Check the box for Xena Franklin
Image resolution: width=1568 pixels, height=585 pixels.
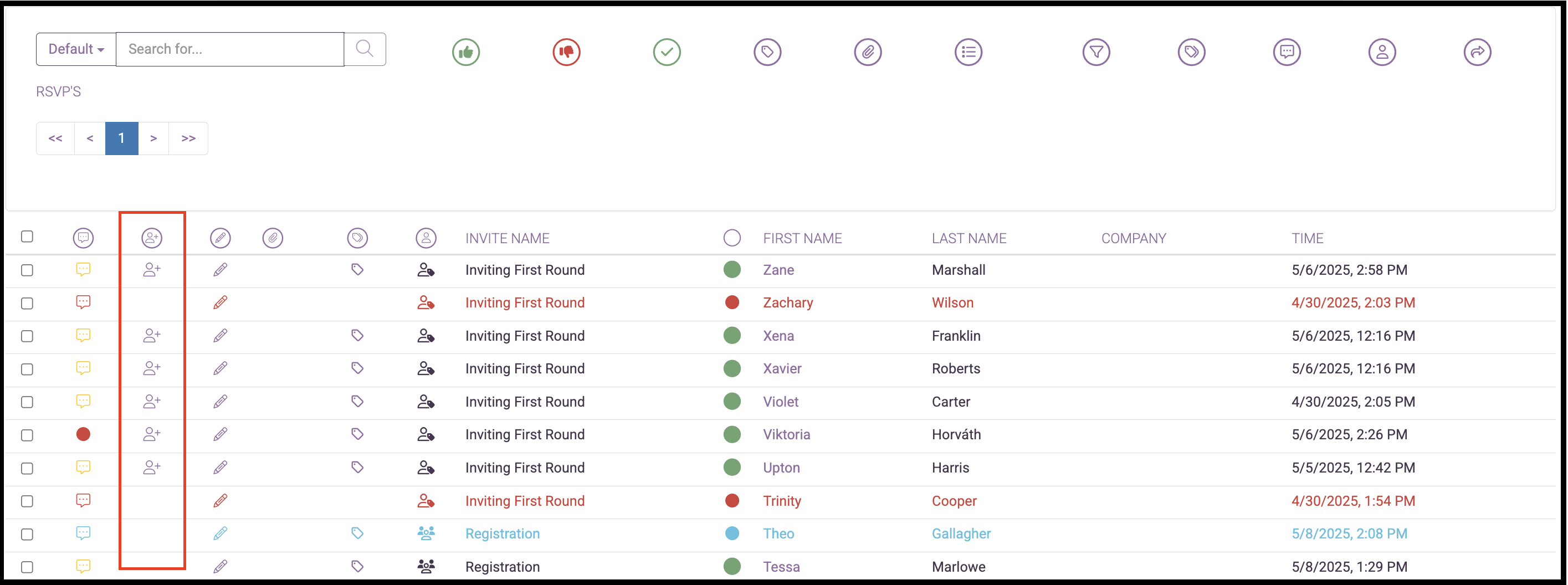[x=27, y=336]
